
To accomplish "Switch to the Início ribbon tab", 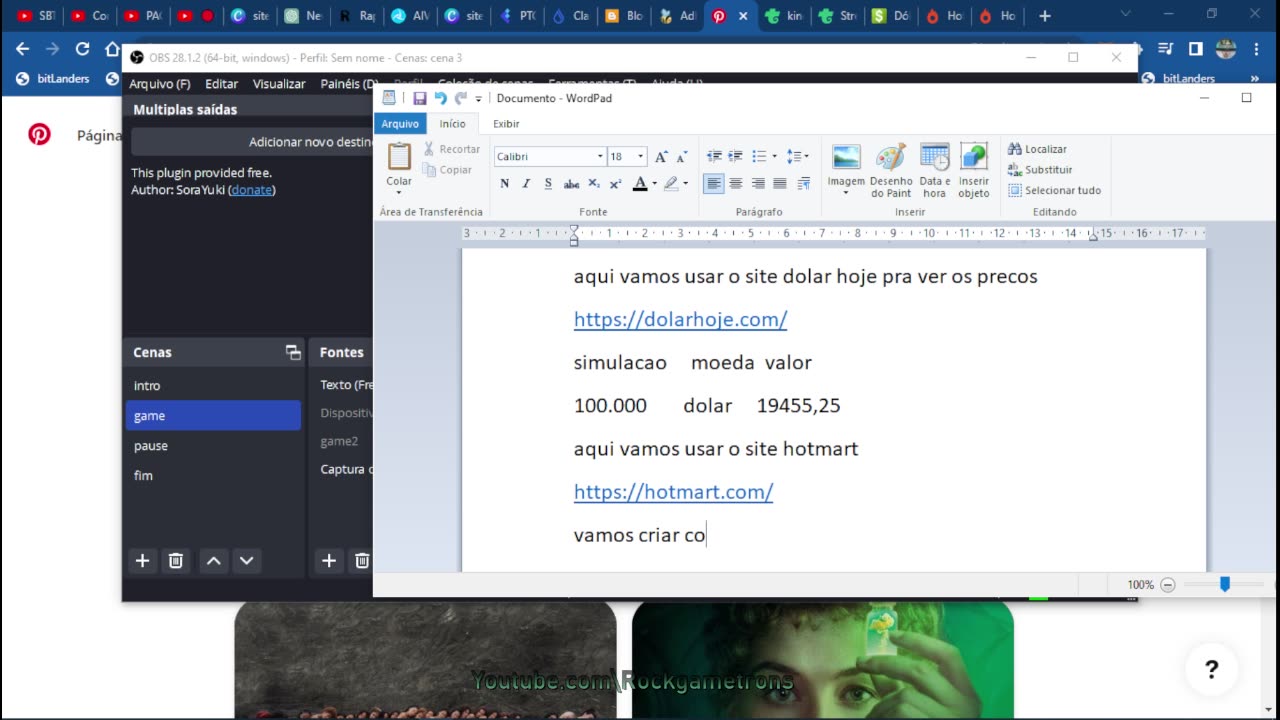I will click(x=452, y=124).
